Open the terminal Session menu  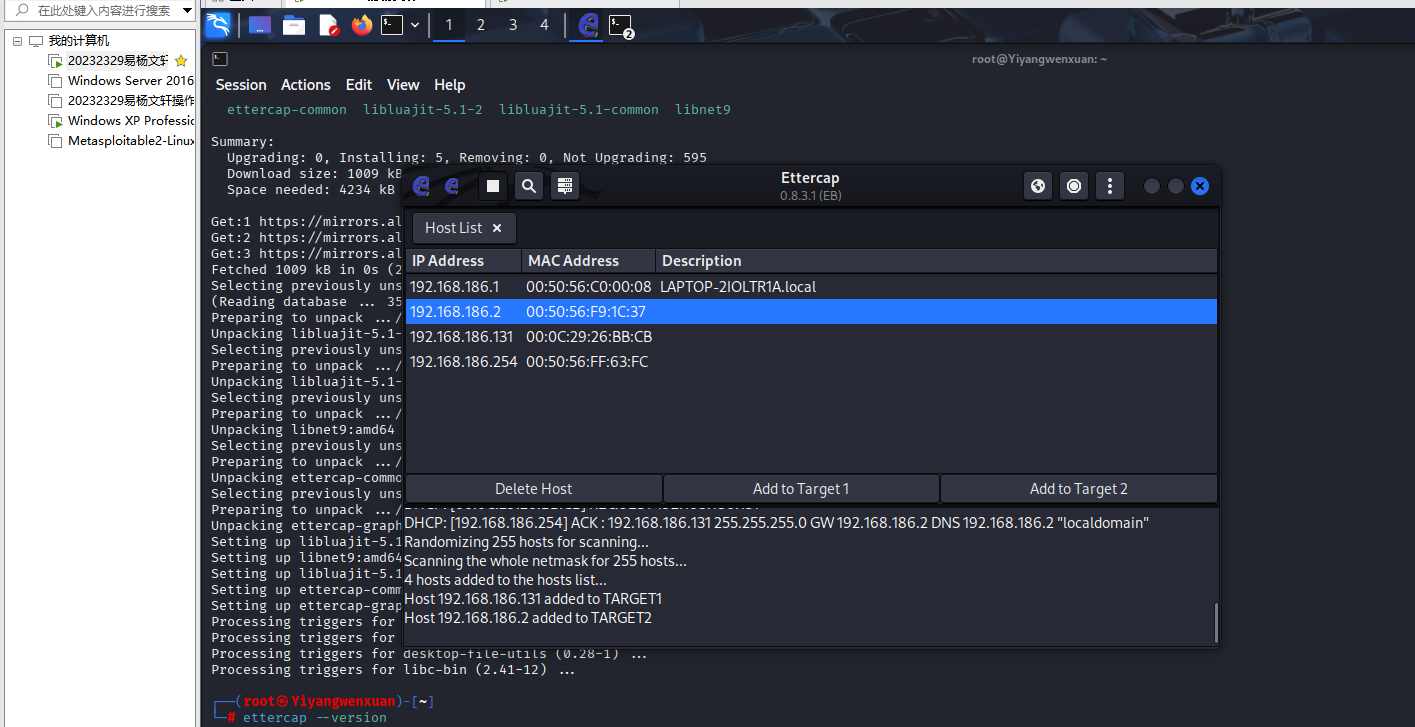[241, 85]
